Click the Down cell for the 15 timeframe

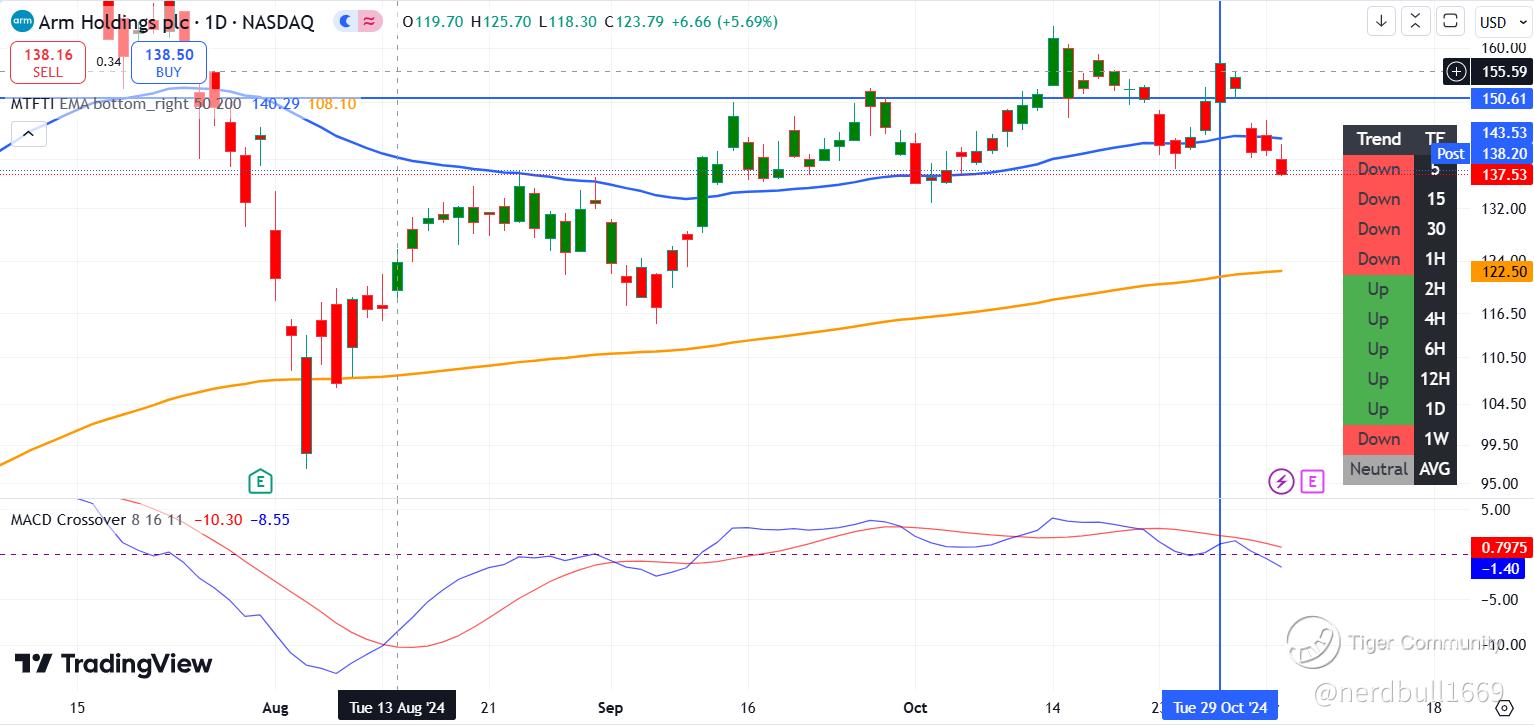pos(1379,199)
